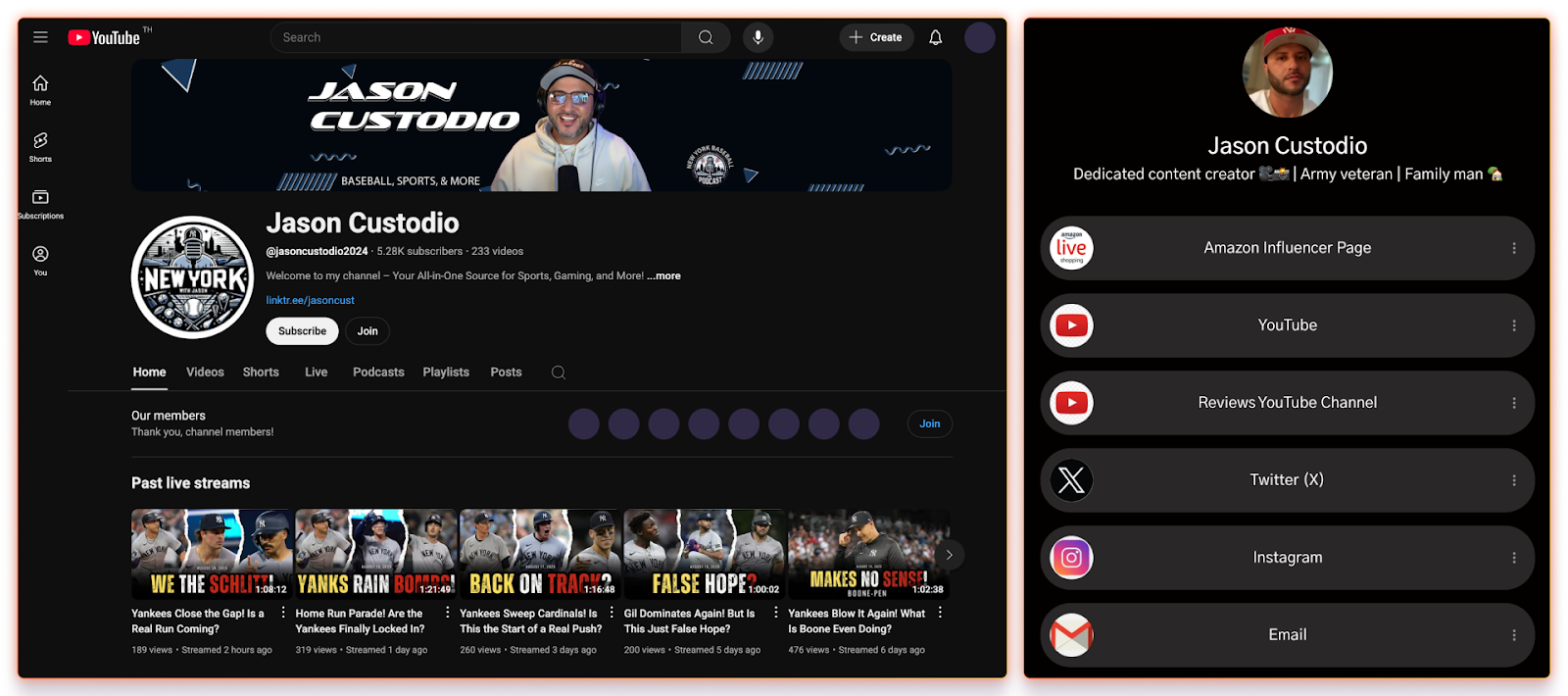Select the Home channel tab
The image size is (1568, 696).
click(149, 373)
